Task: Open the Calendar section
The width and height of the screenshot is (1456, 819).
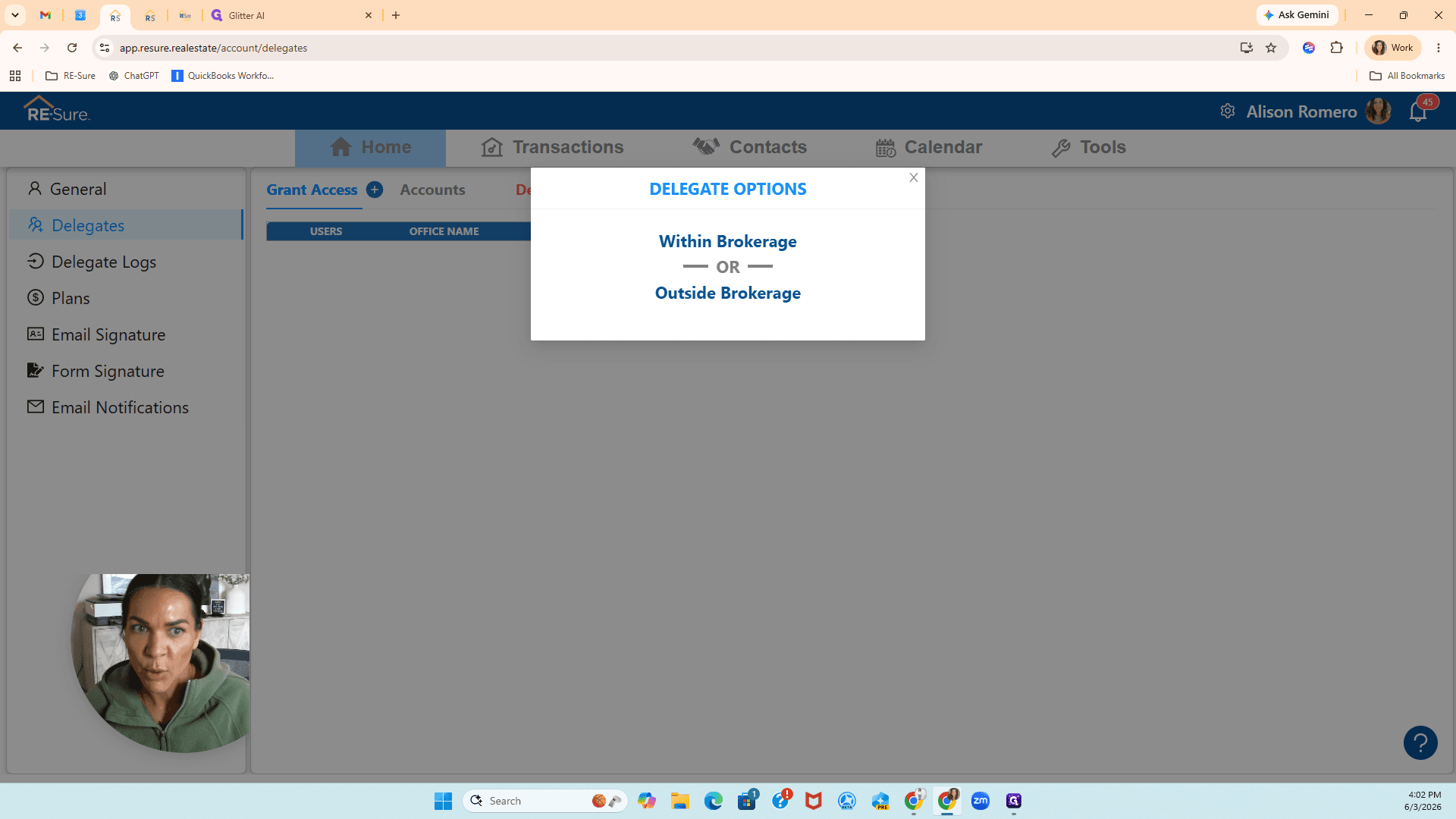Action: click(x=928, y=147)
